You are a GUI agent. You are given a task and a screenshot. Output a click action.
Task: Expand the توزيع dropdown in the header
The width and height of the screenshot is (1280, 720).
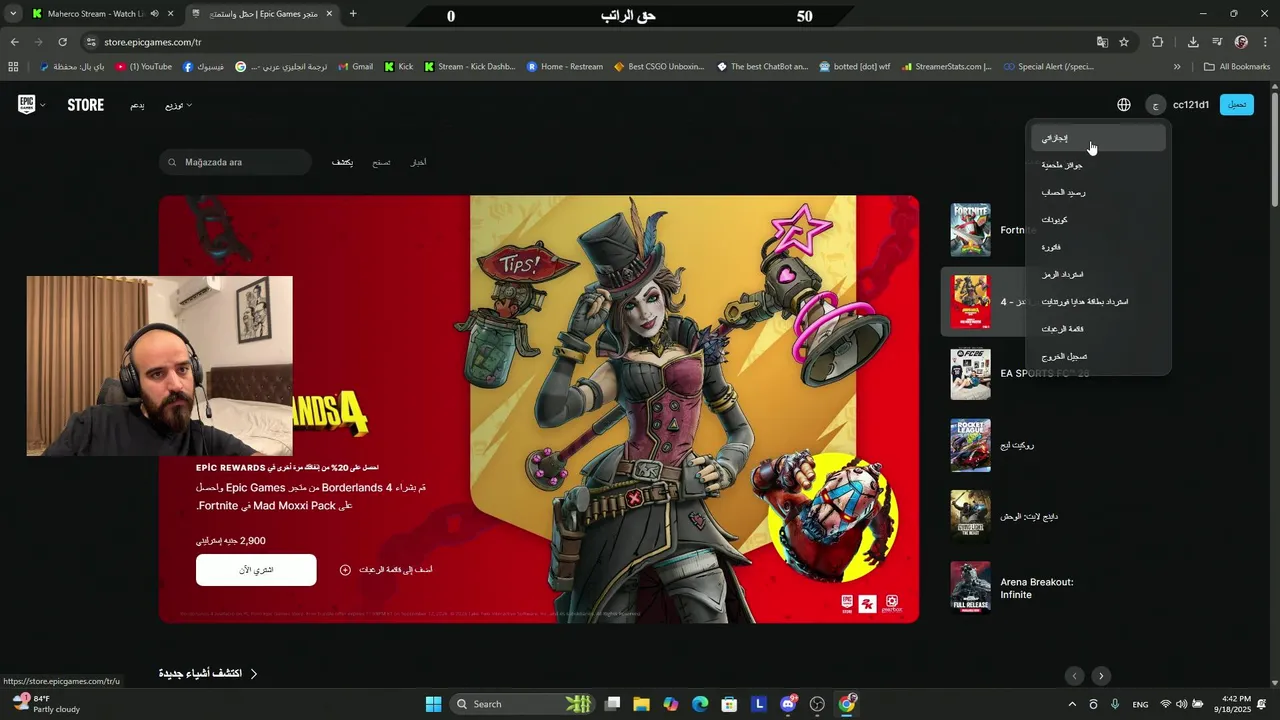point(179,105)
